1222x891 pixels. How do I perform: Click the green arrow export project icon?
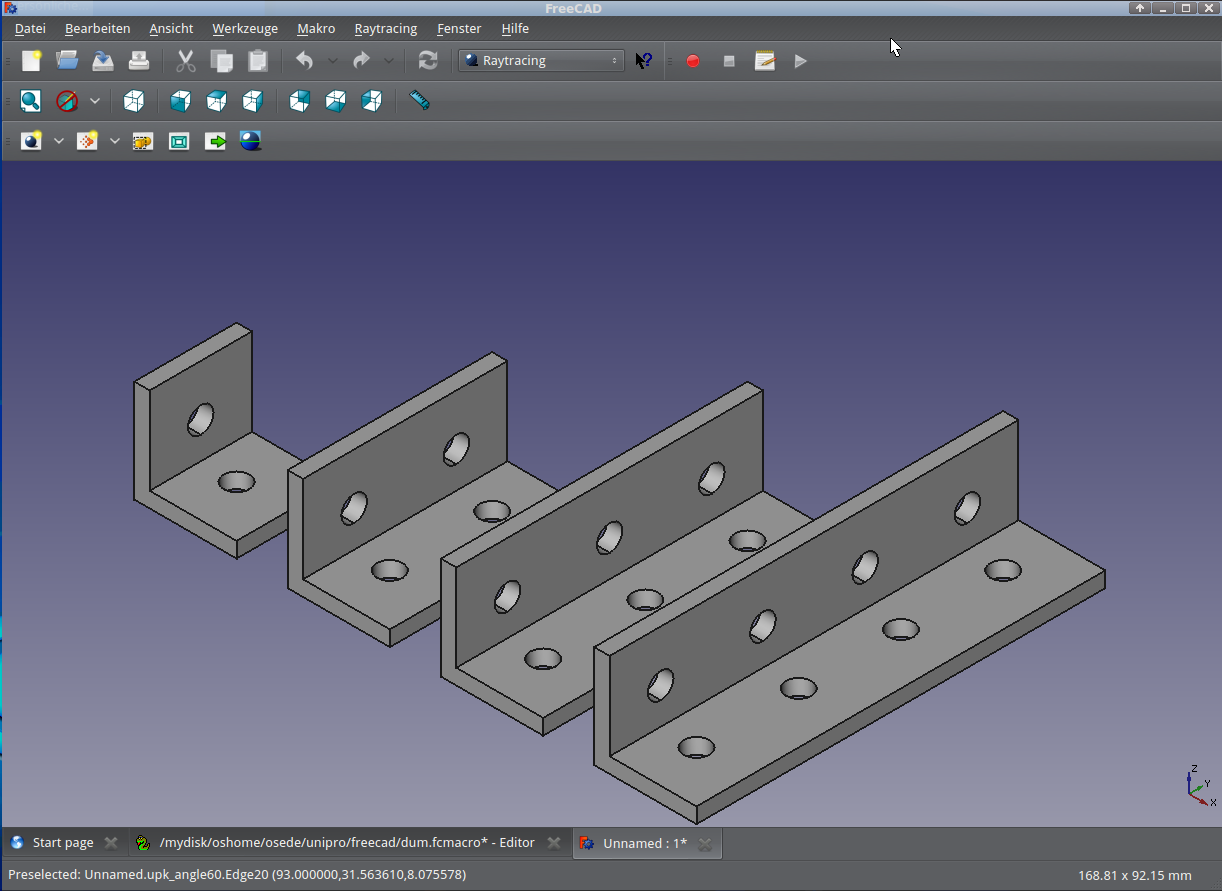click(x=215, y=141)
